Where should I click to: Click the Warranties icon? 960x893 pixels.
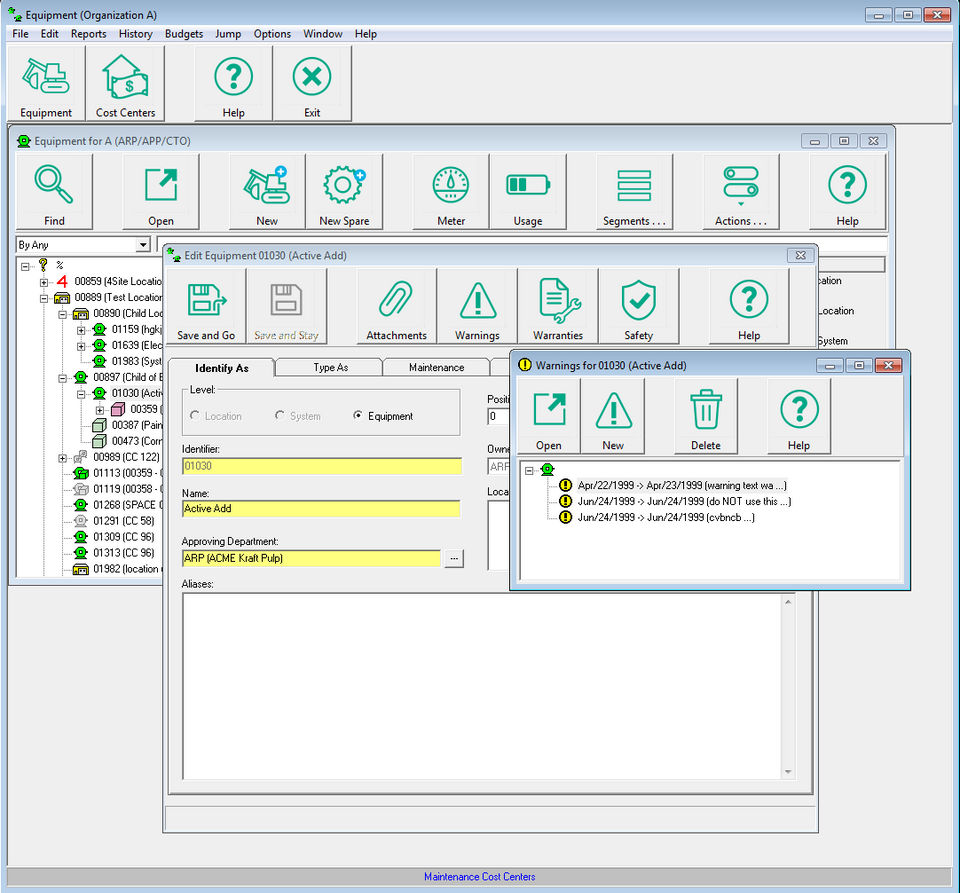point(557,307)
